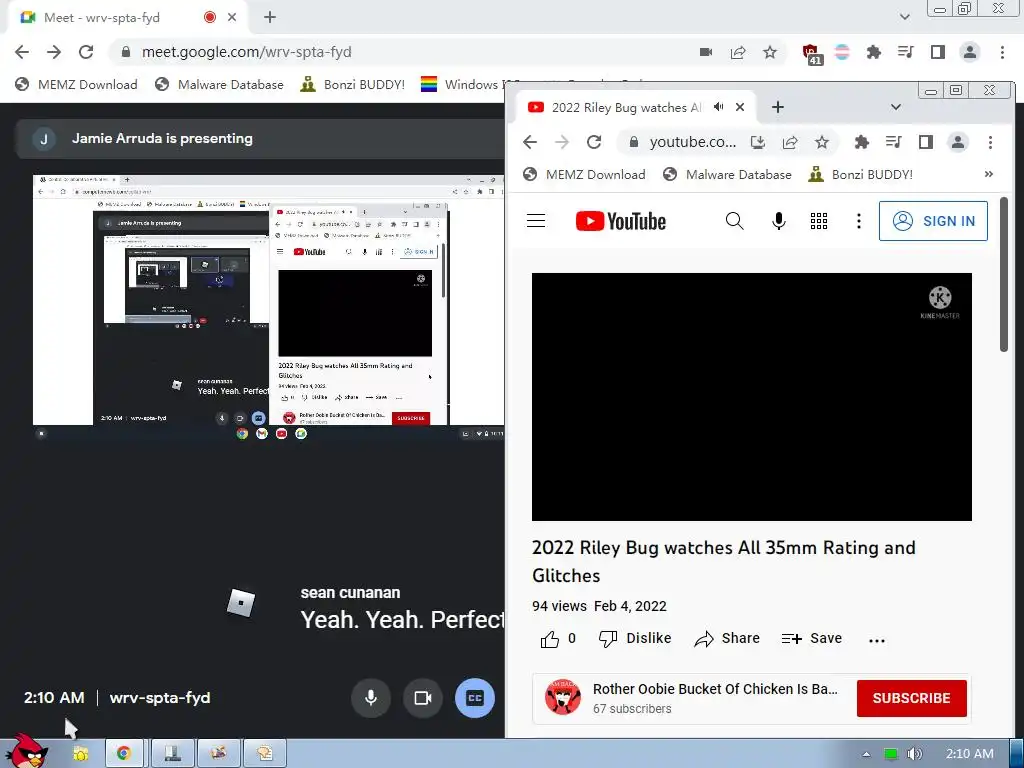Reload the Meet page

[86, 52]
